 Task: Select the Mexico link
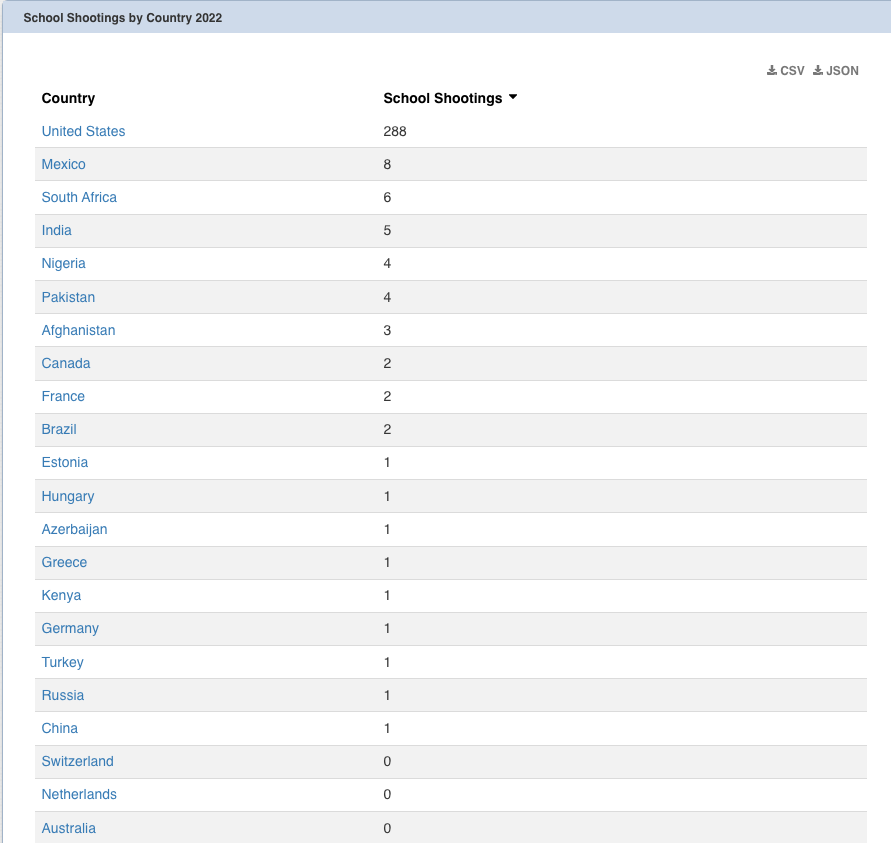pyautogui.click(x=63, y=164)
